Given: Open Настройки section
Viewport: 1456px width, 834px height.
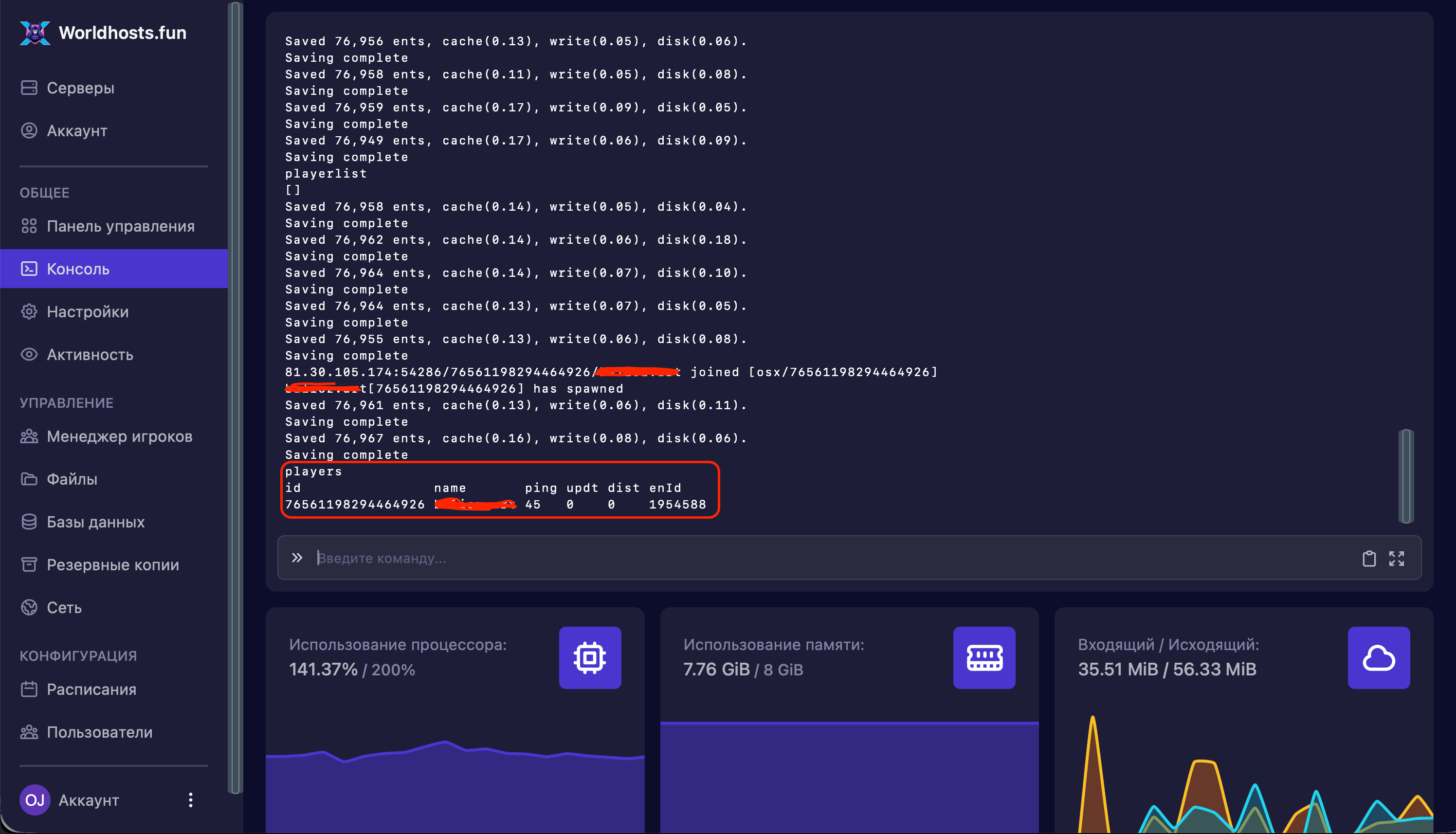Looking at the screenshot, I should [x=114, y=311].
